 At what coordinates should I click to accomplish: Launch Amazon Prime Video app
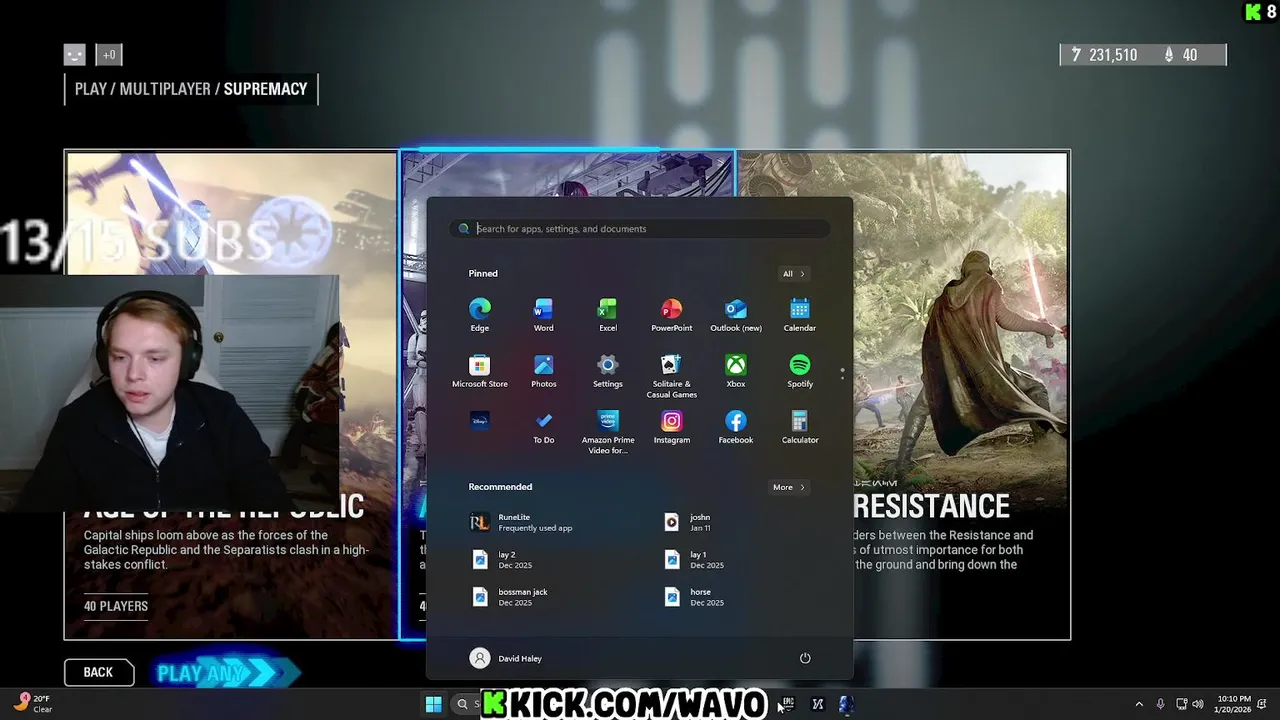point(607,432)
